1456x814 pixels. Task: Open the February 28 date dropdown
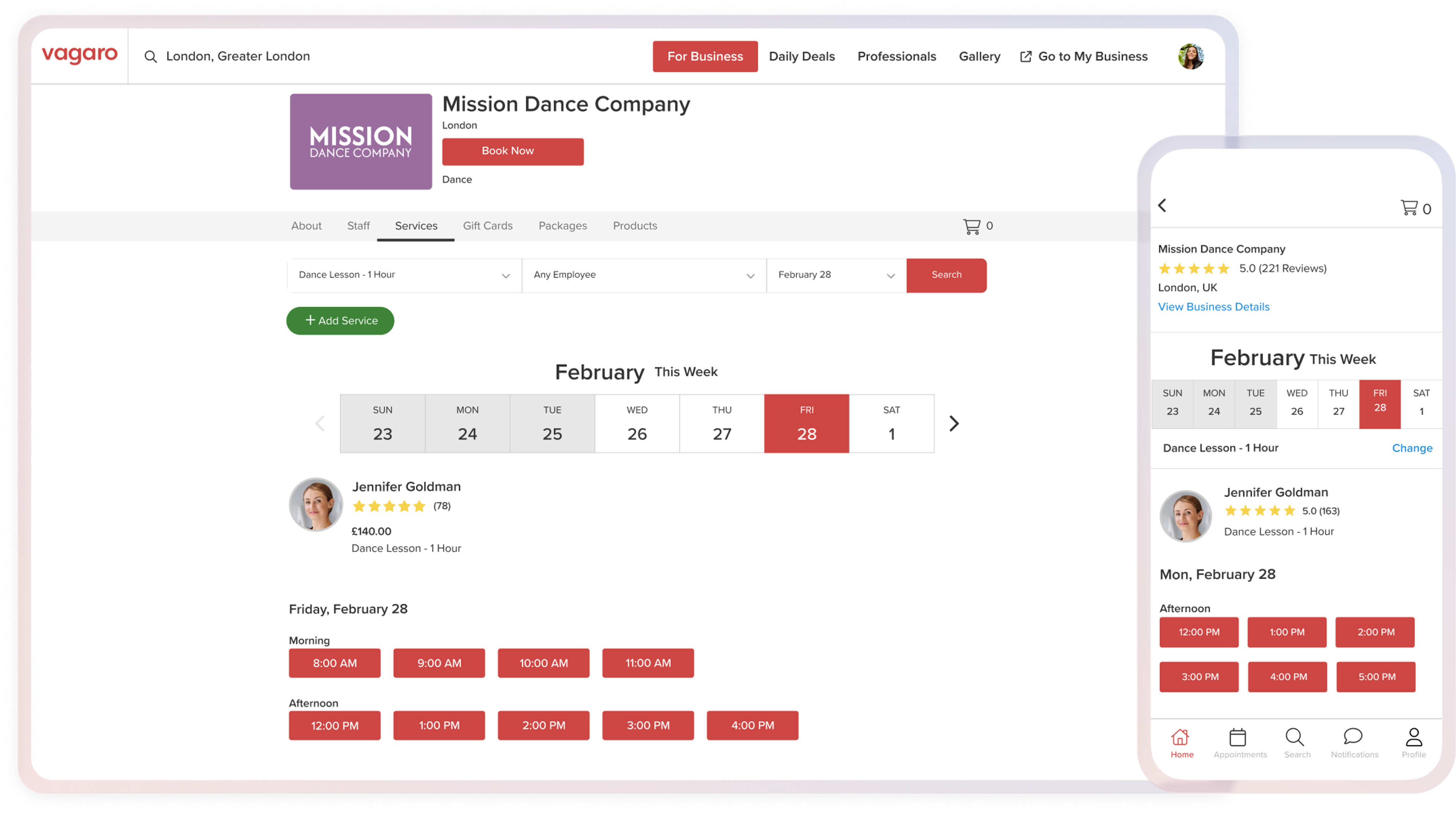pos(836,275)
